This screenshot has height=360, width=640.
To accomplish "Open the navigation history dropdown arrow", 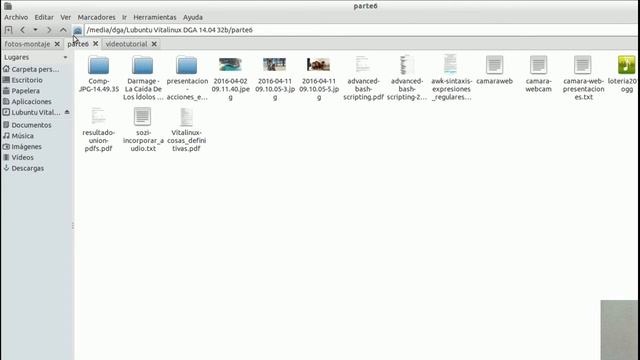I will [x=36, y=30].
